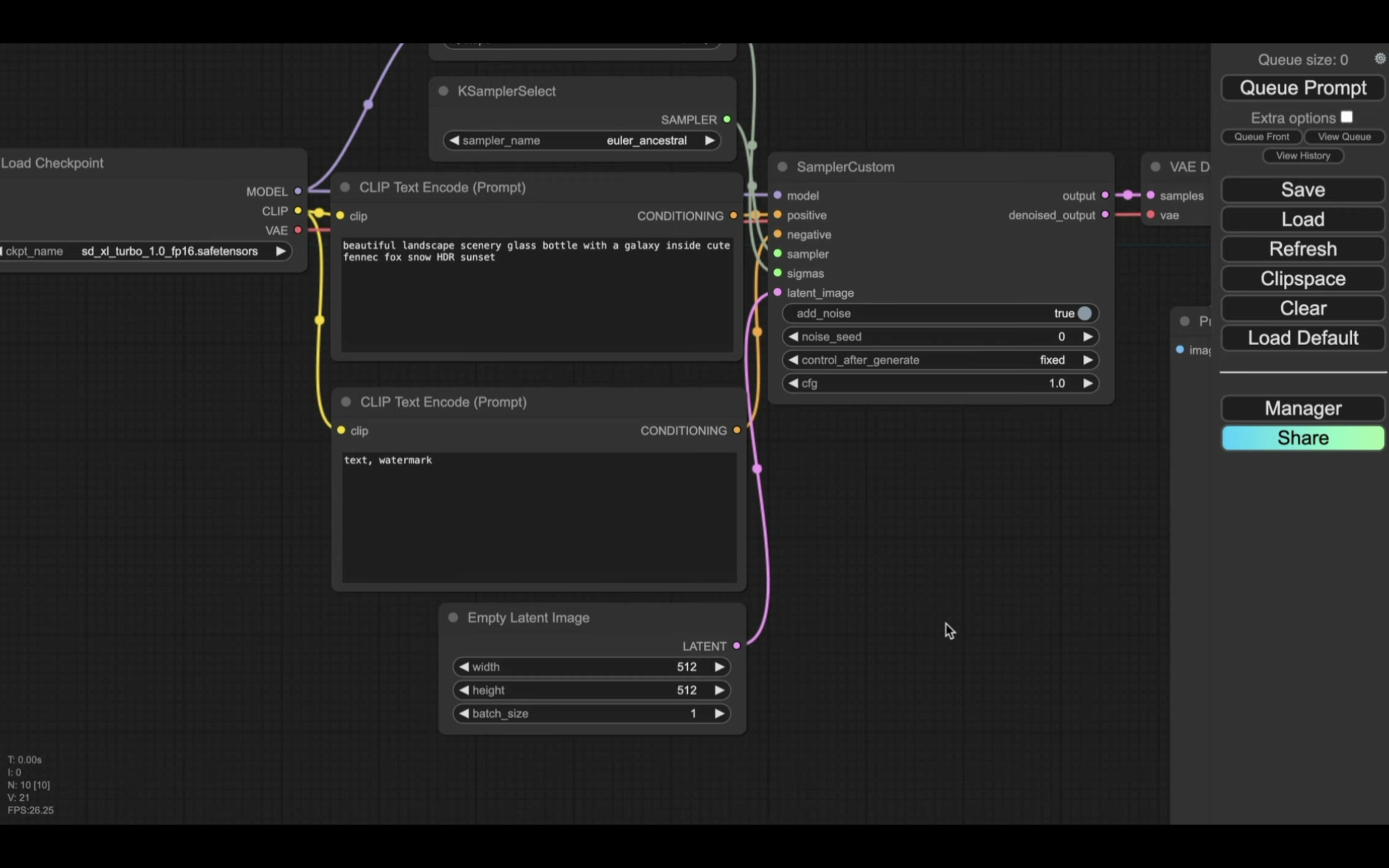This screenshot has width=1389, height=868.
Task: Increase latent width with right arrow
Action: coord(719,667)
